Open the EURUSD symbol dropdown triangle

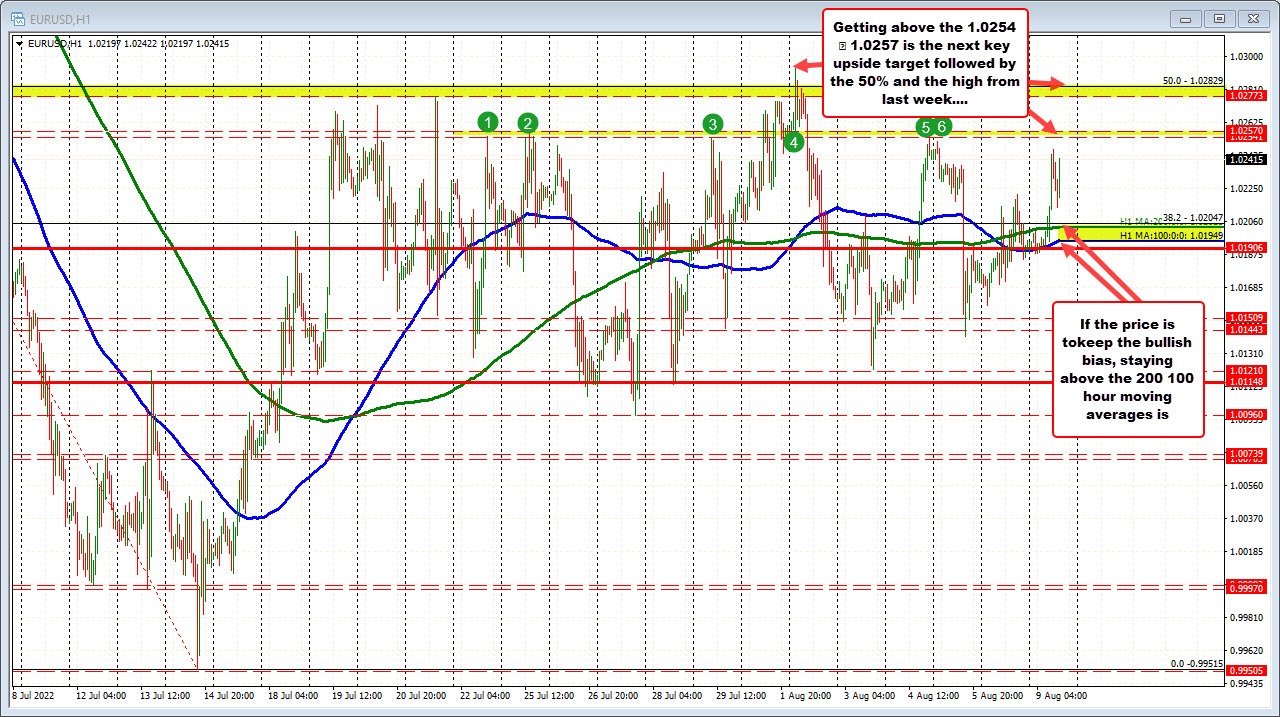pos(19,44)
